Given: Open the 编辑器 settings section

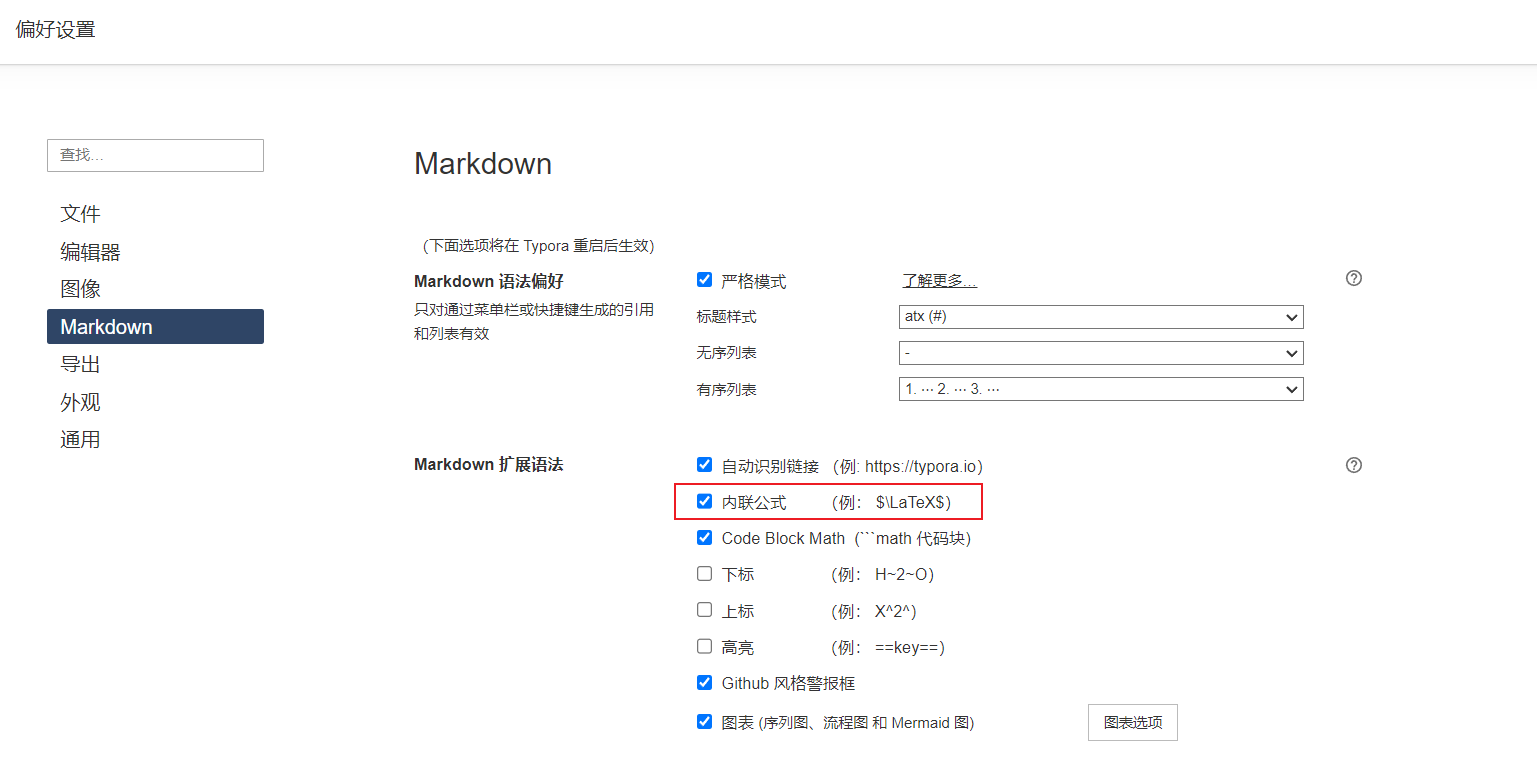Looking at the screenshot, I should pyautogui.click(x=155, y=252).
